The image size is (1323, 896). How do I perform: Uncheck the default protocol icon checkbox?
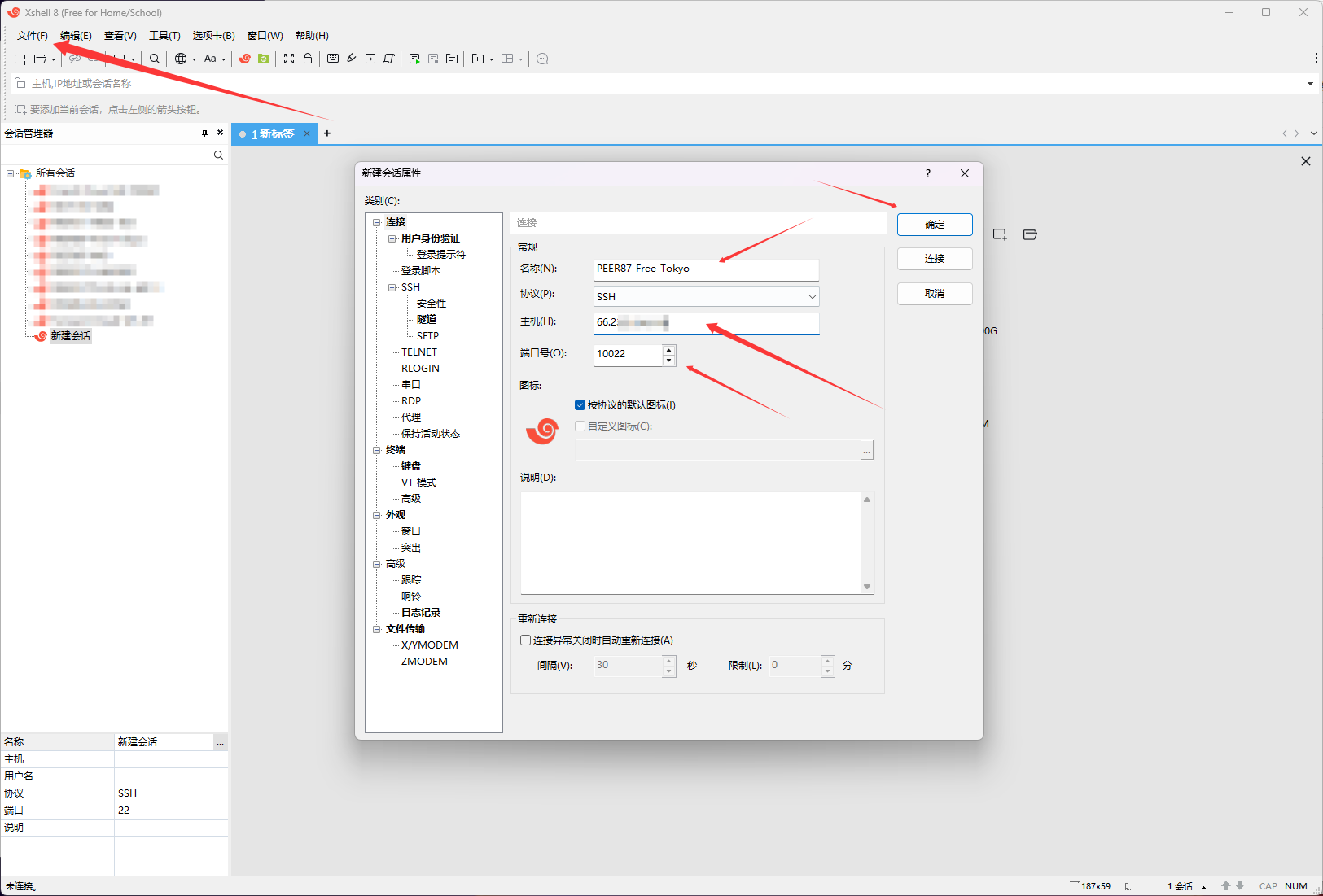(x=580, y=404)
